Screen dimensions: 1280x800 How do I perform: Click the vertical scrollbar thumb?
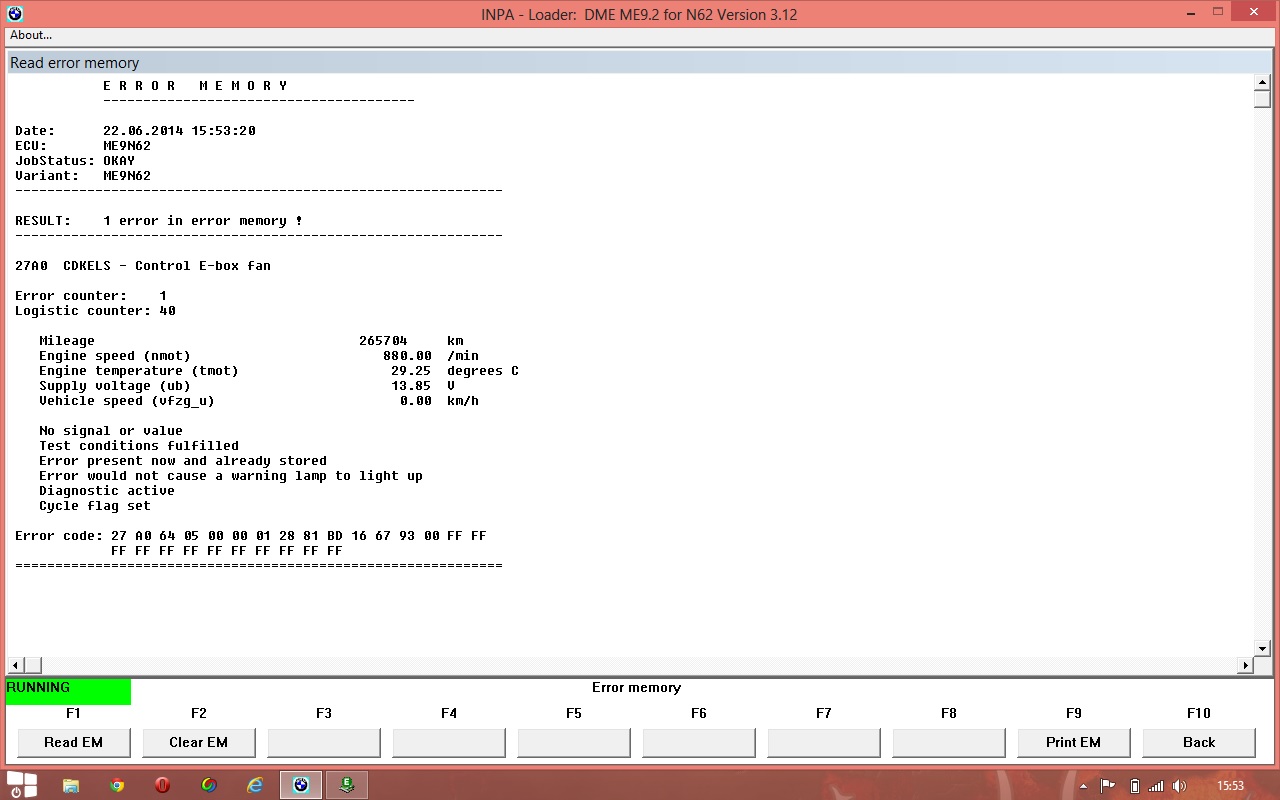(x=1262, y=100)
